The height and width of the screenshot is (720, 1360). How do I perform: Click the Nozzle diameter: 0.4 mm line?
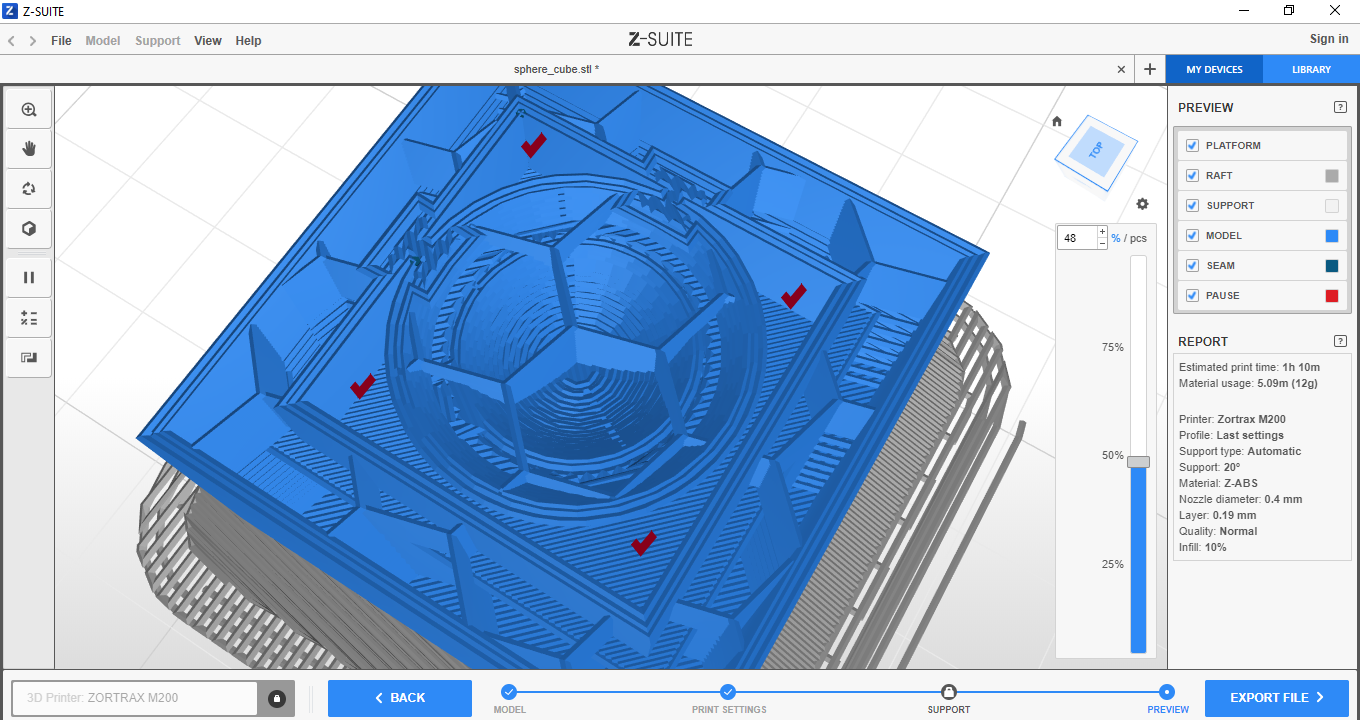pyautogui.click(x=1238, y=499)
